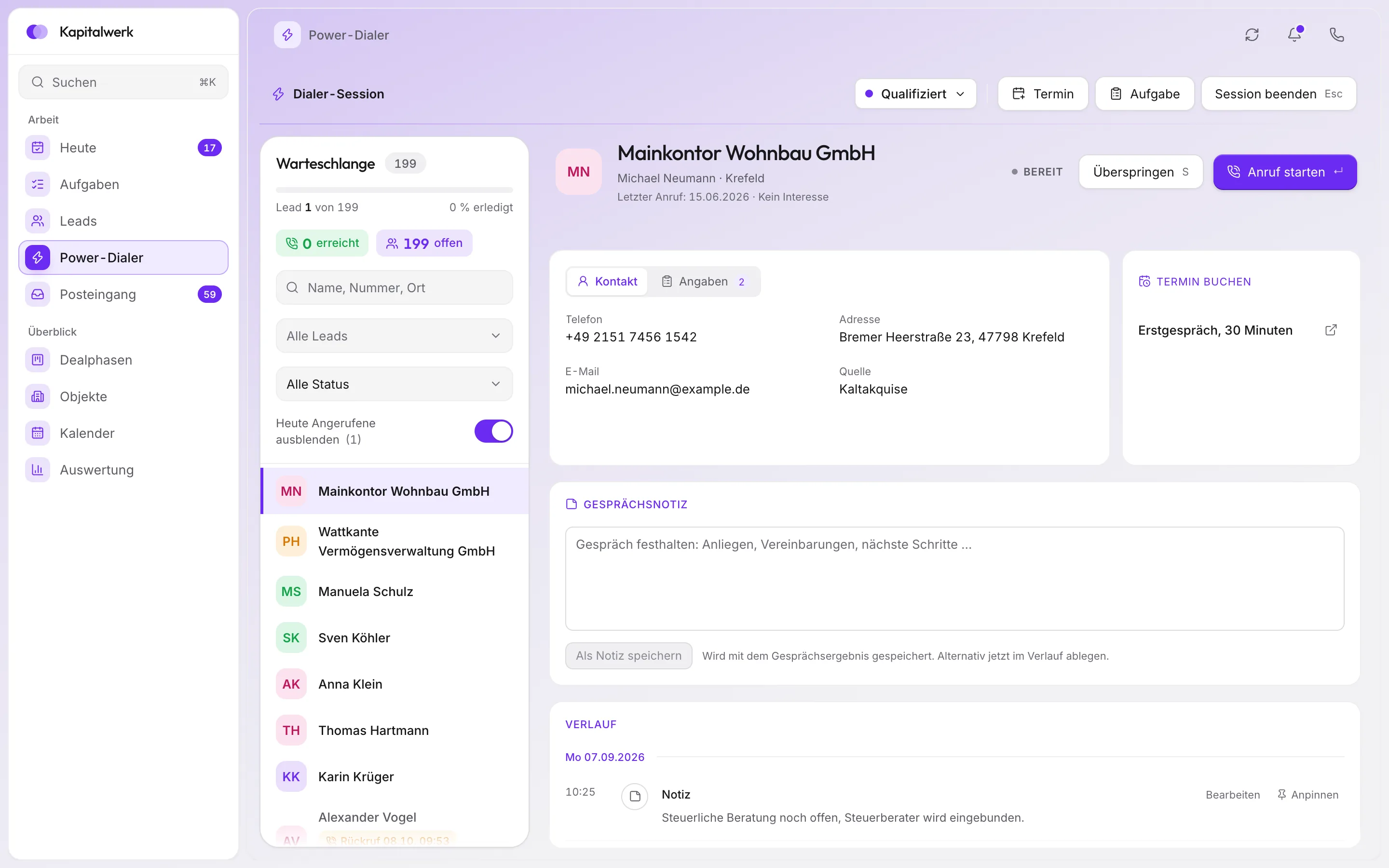Viewport: 1389px width, 868px height.
Task: Filter by the 0 erreicht chip
Action: [322, 244]
